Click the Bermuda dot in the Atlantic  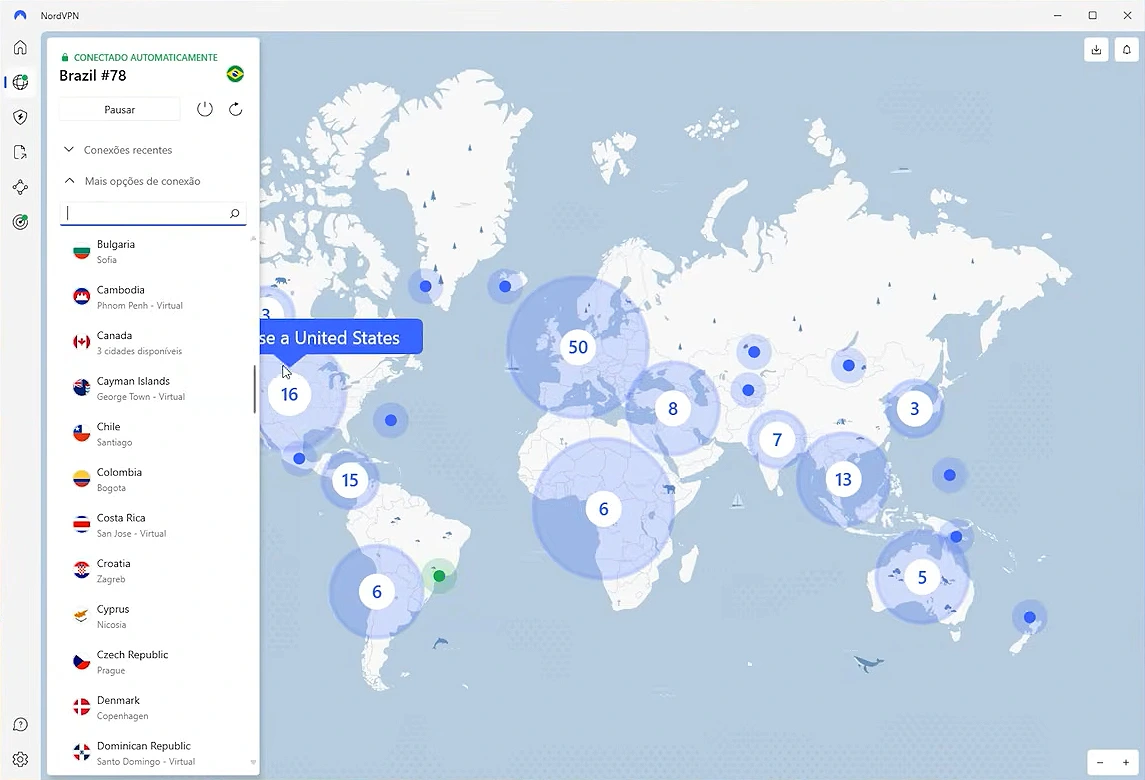(391, 420)
